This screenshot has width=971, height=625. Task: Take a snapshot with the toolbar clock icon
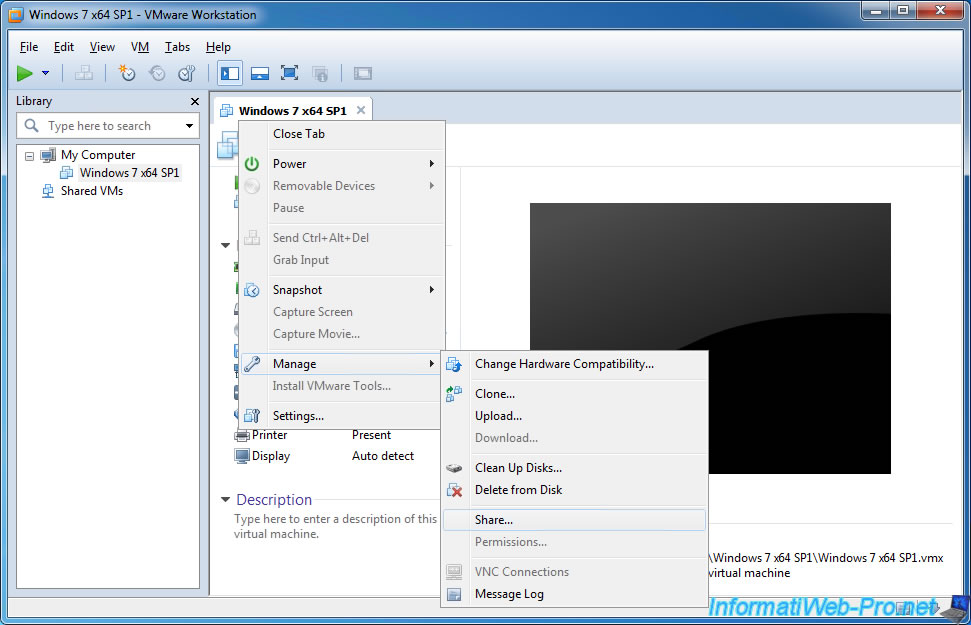point(127,73)
